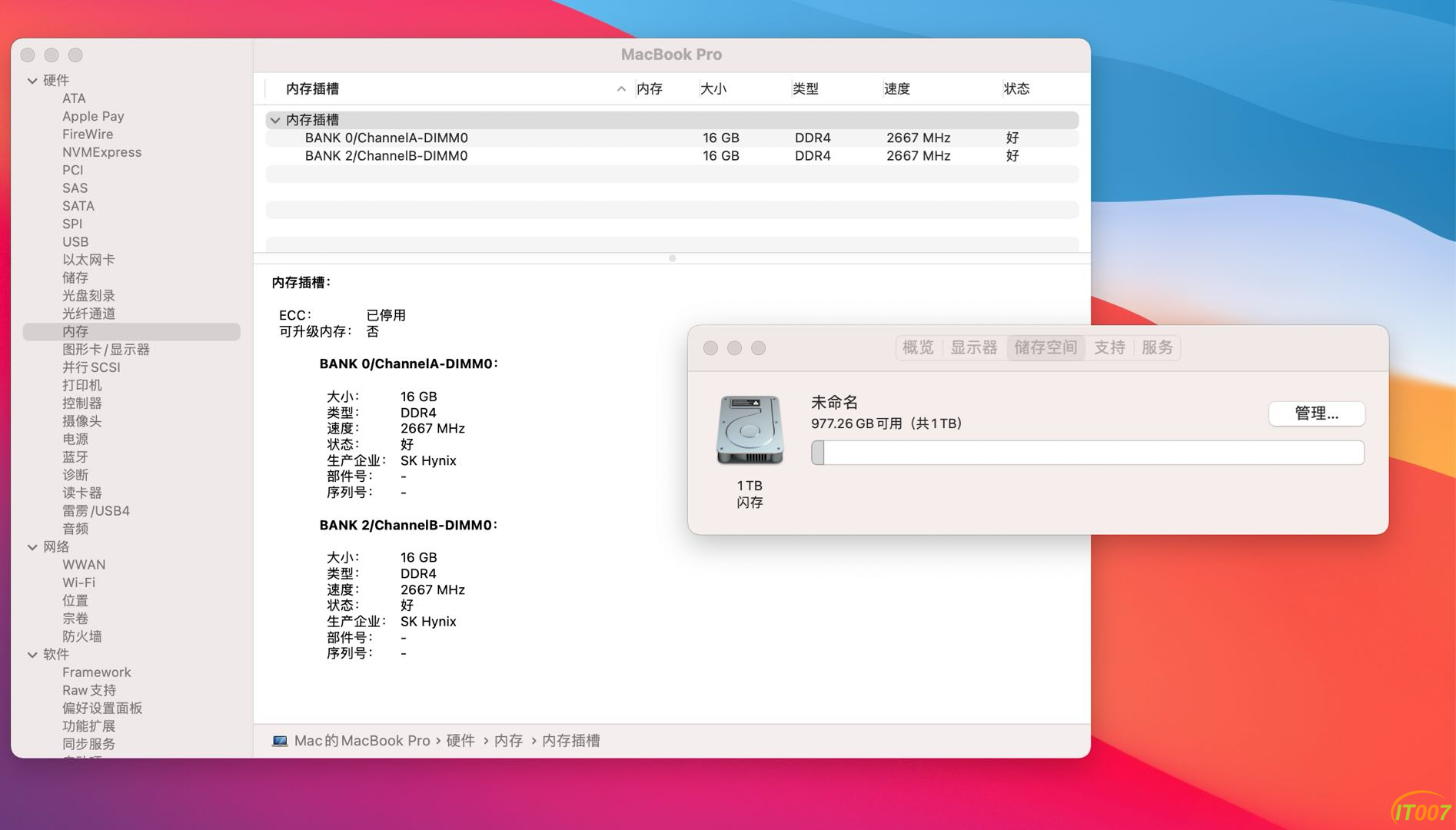1456x830 pixels.
Task: Select 图形卡/显示器 in the sidebar
Action: (x=106, y=350)
